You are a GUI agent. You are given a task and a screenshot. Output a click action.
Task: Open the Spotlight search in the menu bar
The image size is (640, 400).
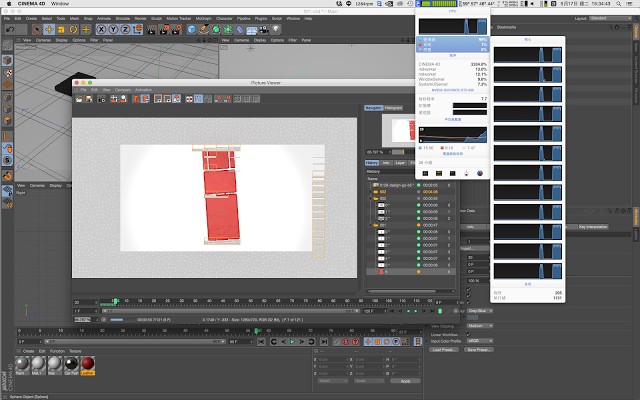click(x=619, y=4)
